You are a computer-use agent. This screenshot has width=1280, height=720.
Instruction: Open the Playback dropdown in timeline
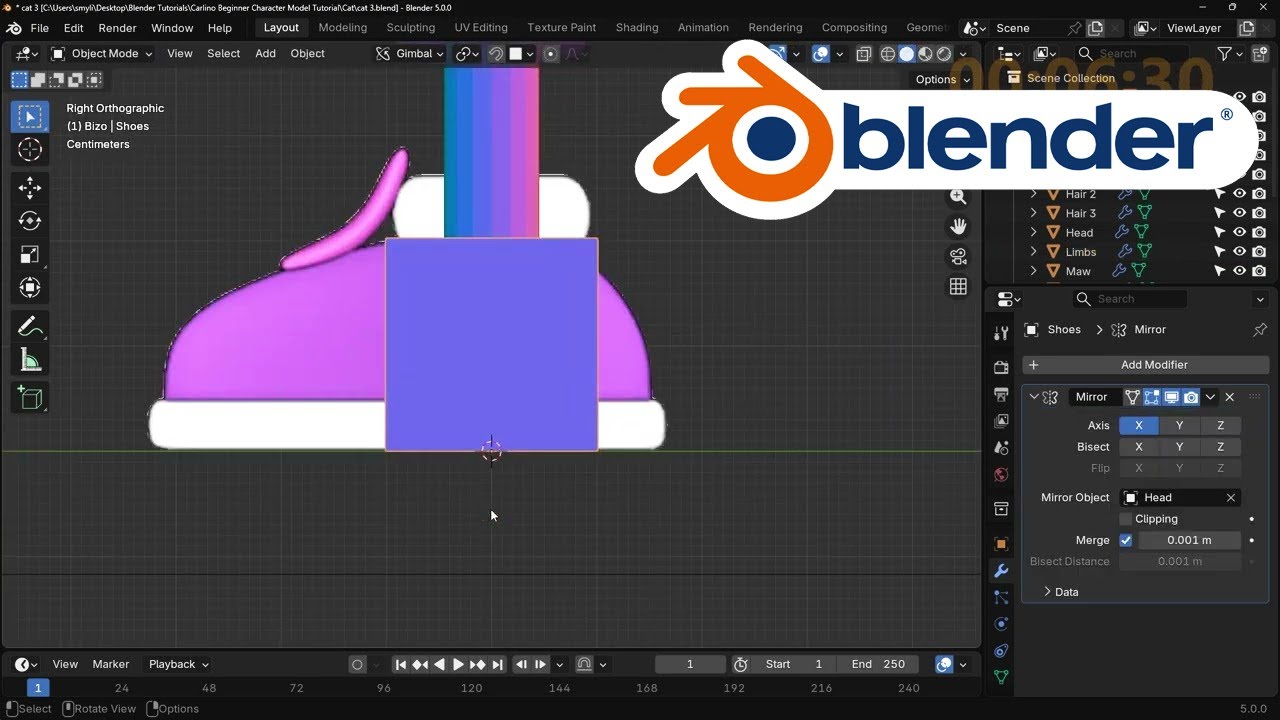click(x=179, y=664)
